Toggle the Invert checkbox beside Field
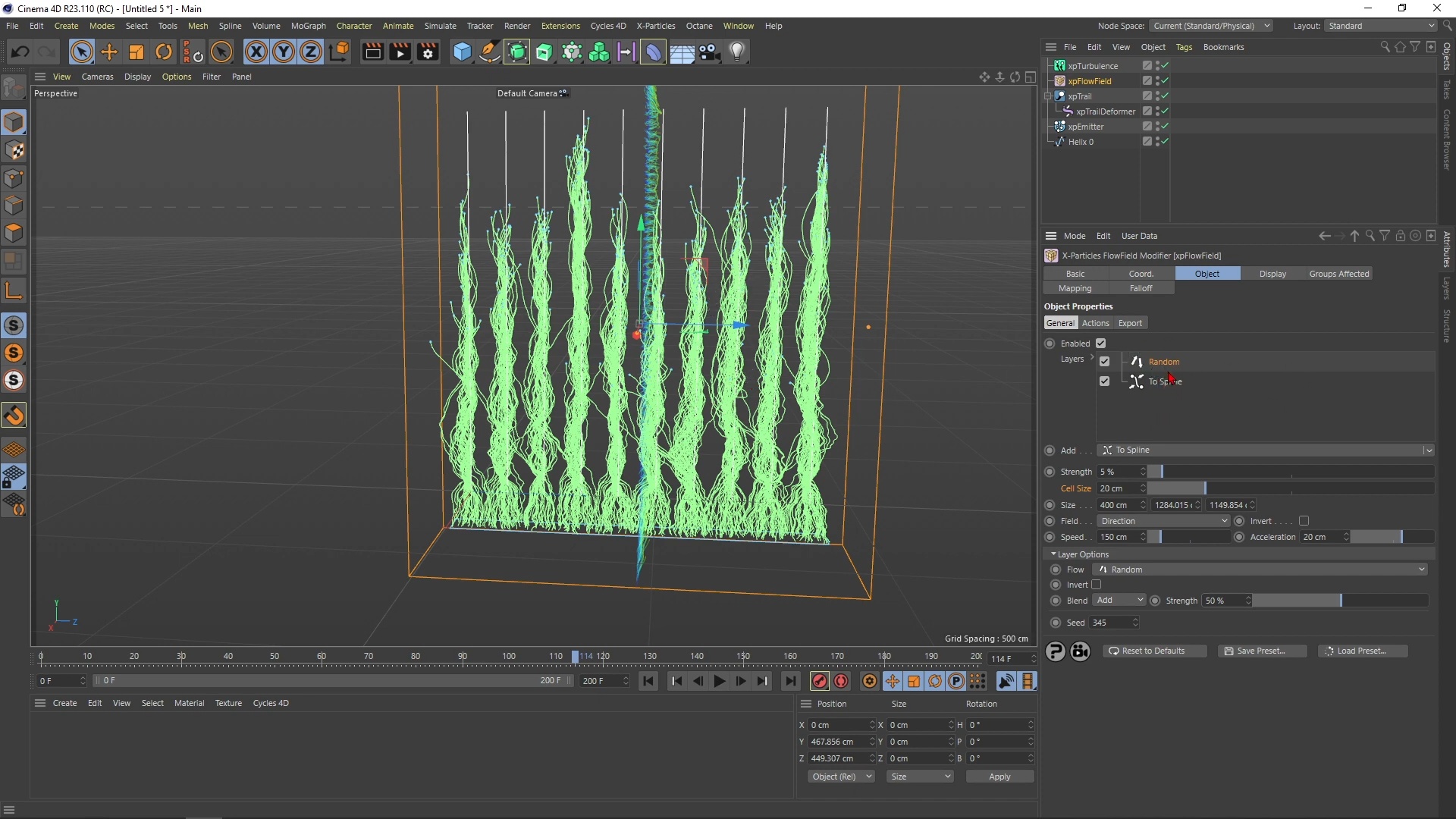The image size is (1456, 819). tap(1304, 521)
